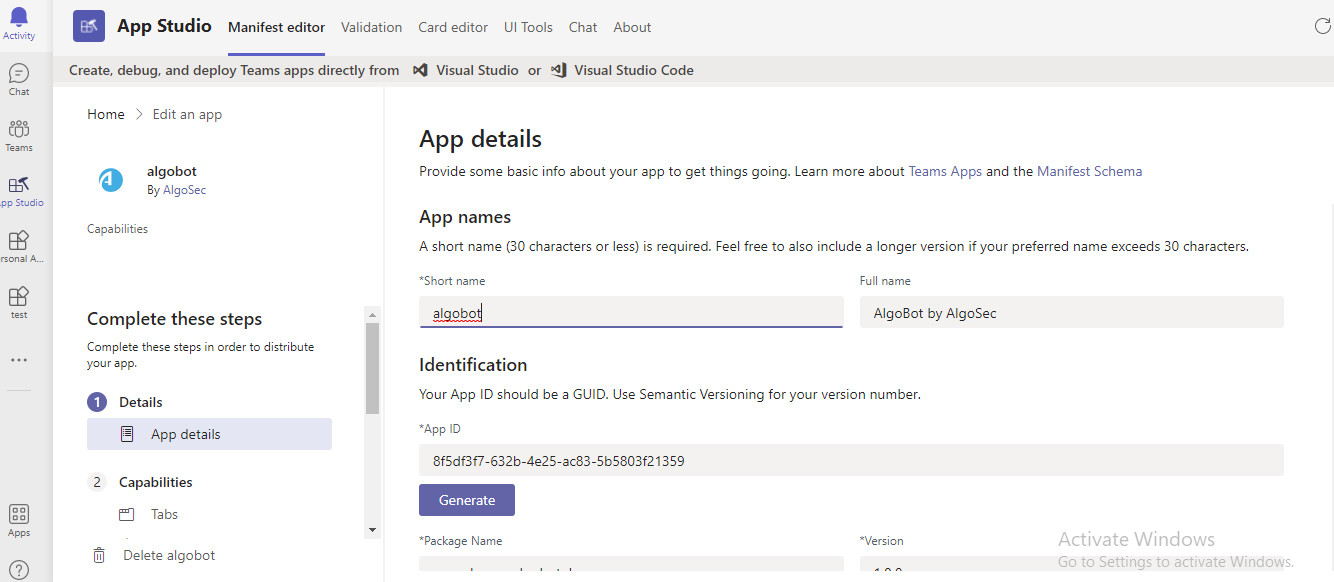Open the Chat tab in App Studio
Image resolution: width=1334 pixels, height=582 pixels.
(x=583, y=27)
